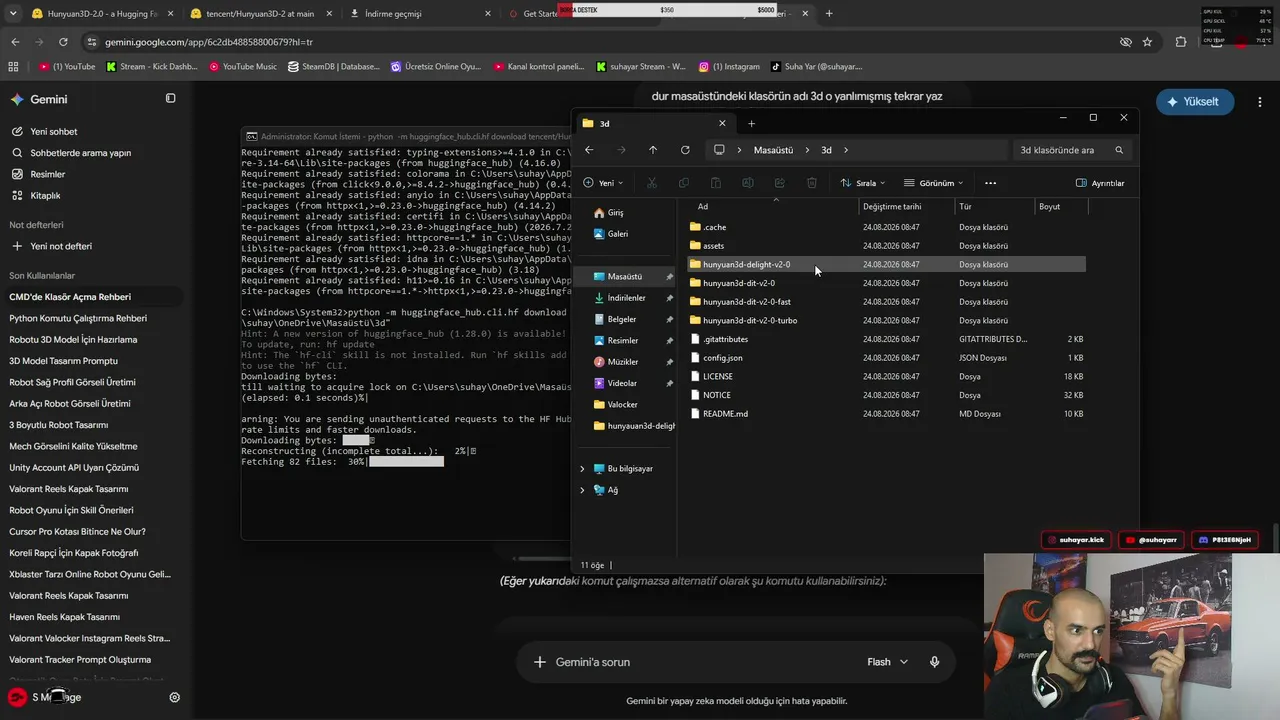The width and height of the screenshot is (1280, 720).
Task: Select the assets folder
Action: point(886,246)
